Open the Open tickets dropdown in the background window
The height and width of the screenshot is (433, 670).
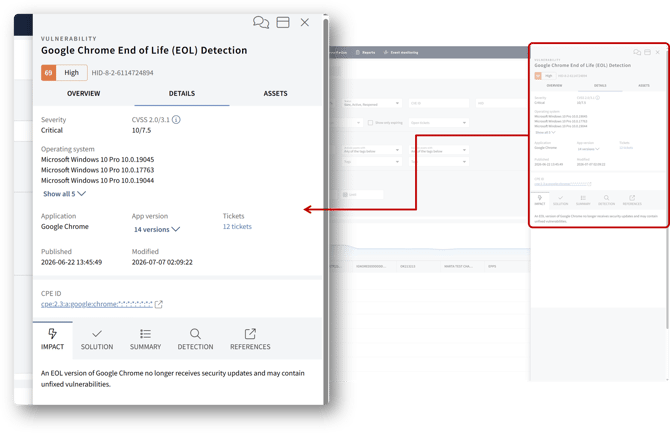click(439, 123)
